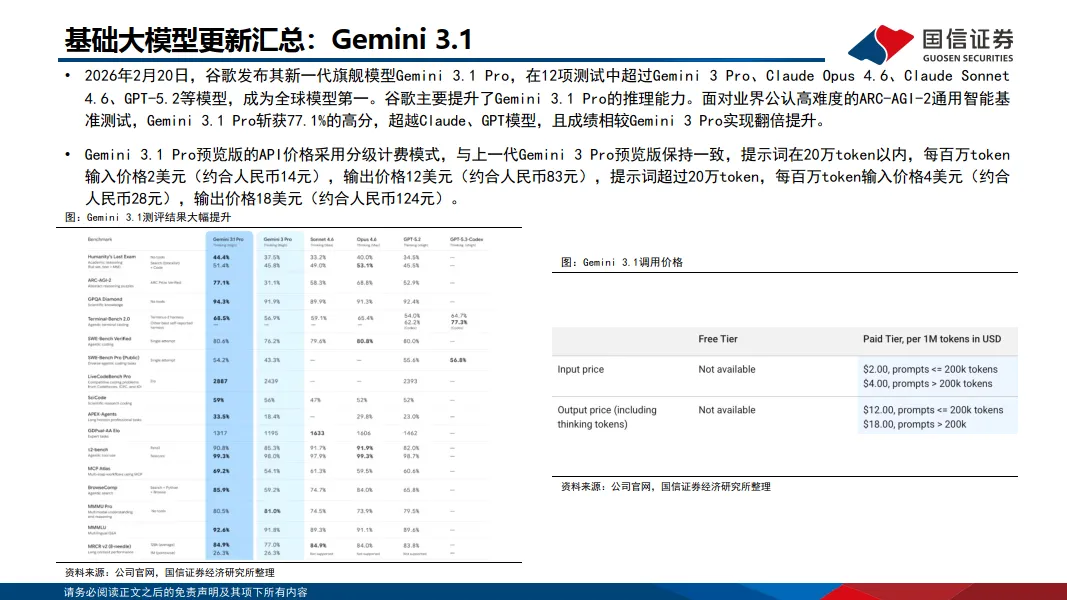Click the 'Benchmark' column header
Image resolution: width=1067 pixels, height=600 pixels.
[x=99, y=239]
